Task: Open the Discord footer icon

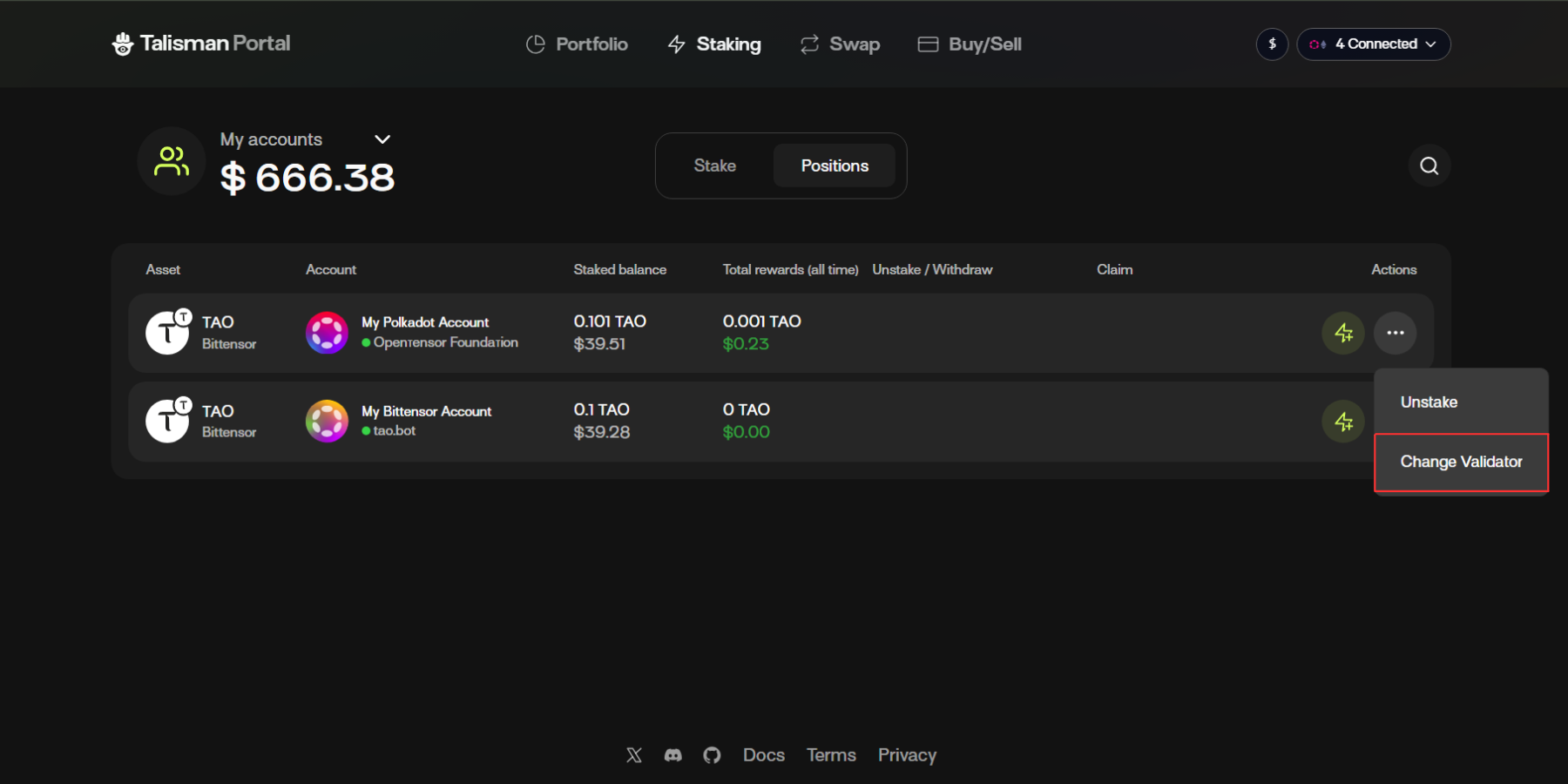Action: (x=673, y=755)
